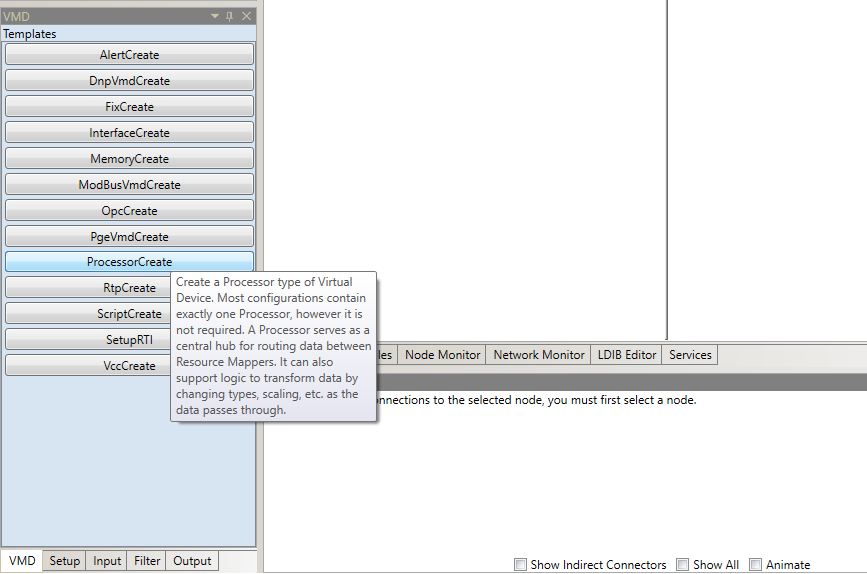Screen dimensions: 867x574
Task: Click the ModBusVmdCreate template button
Action: (129, 184)
